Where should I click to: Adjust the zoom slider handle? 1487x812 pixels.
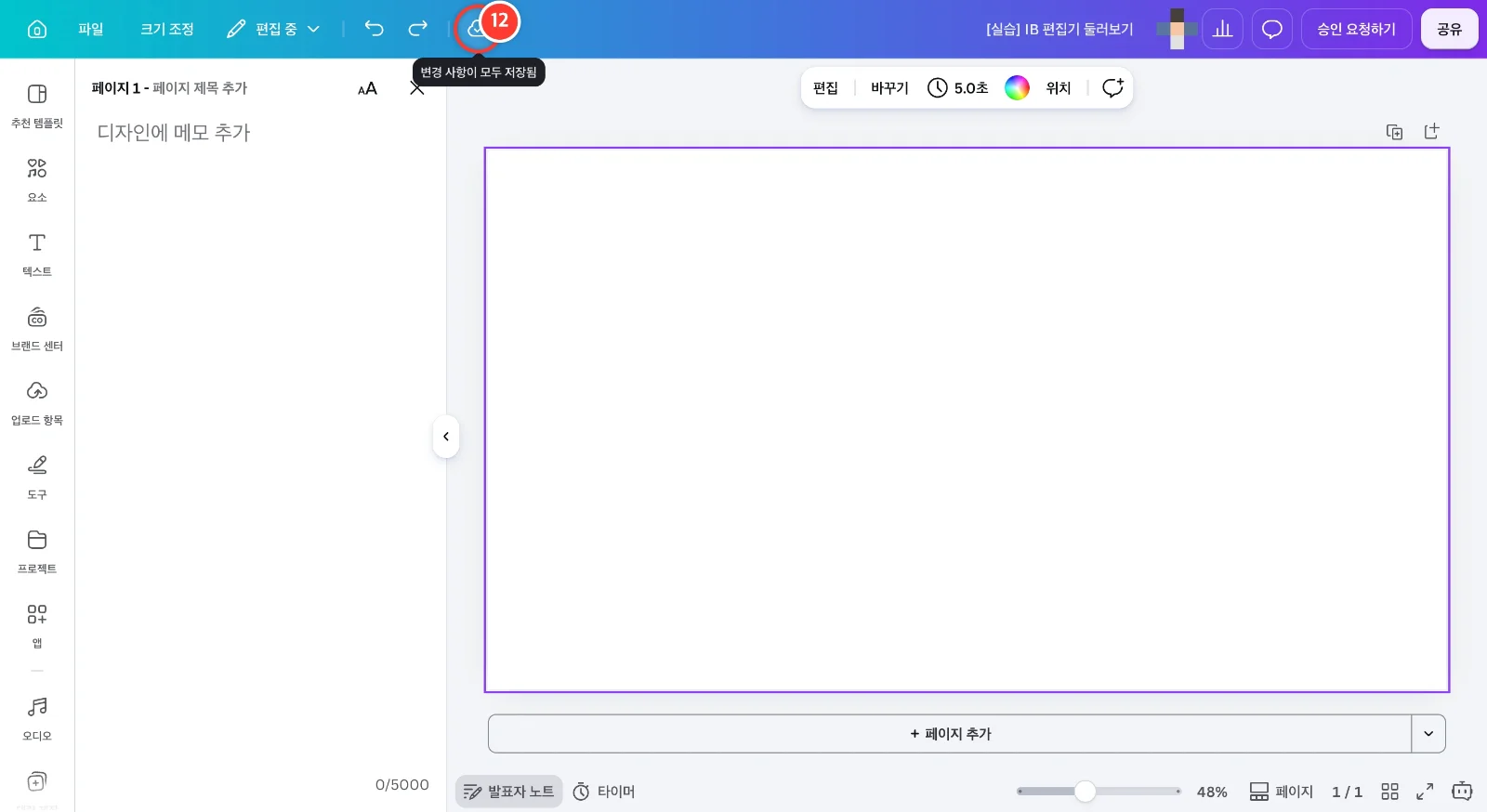click(1085, 792)
